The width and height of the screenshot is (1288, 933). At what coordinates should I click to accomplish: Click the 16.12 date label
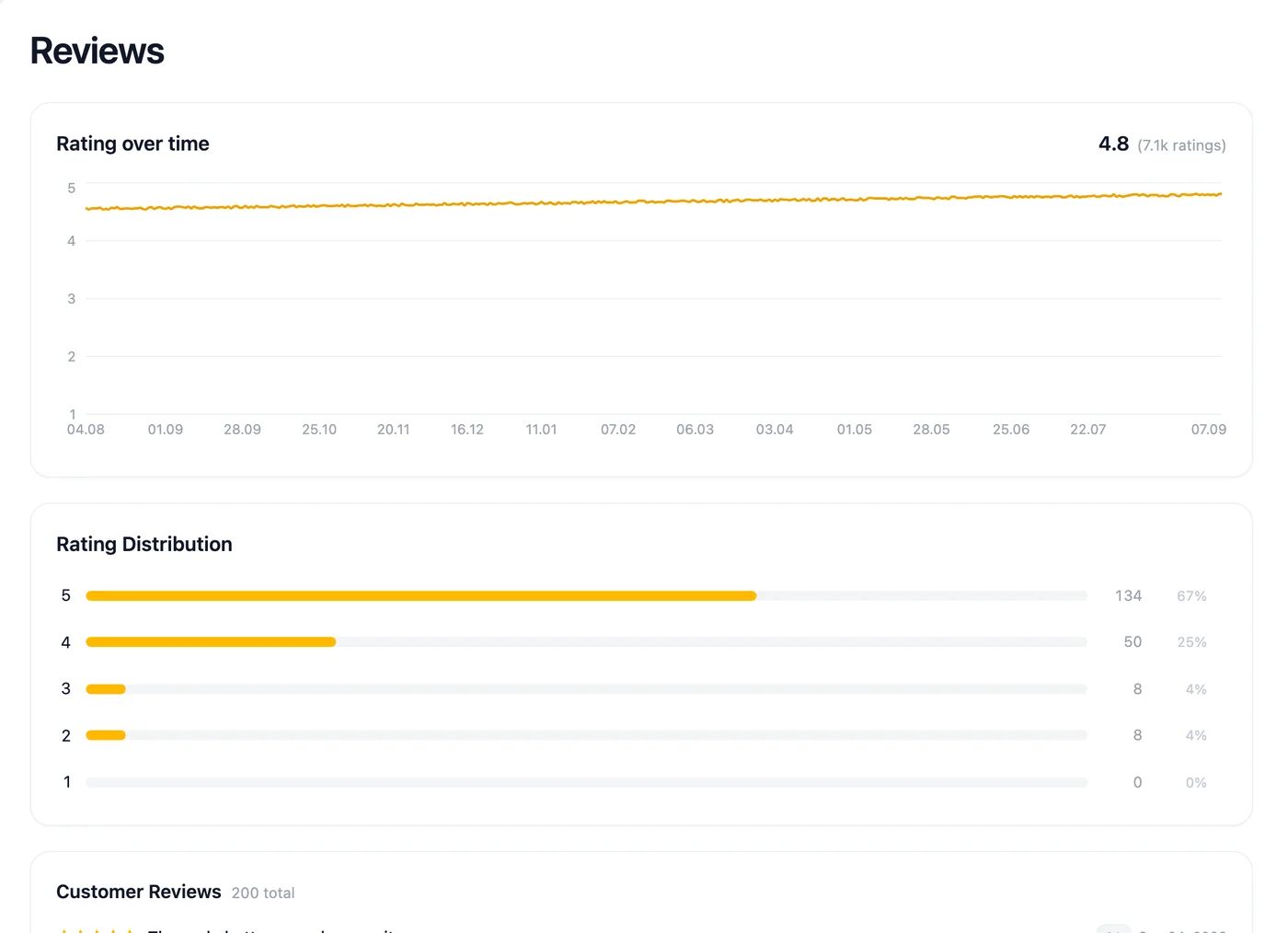coord(467,430)
